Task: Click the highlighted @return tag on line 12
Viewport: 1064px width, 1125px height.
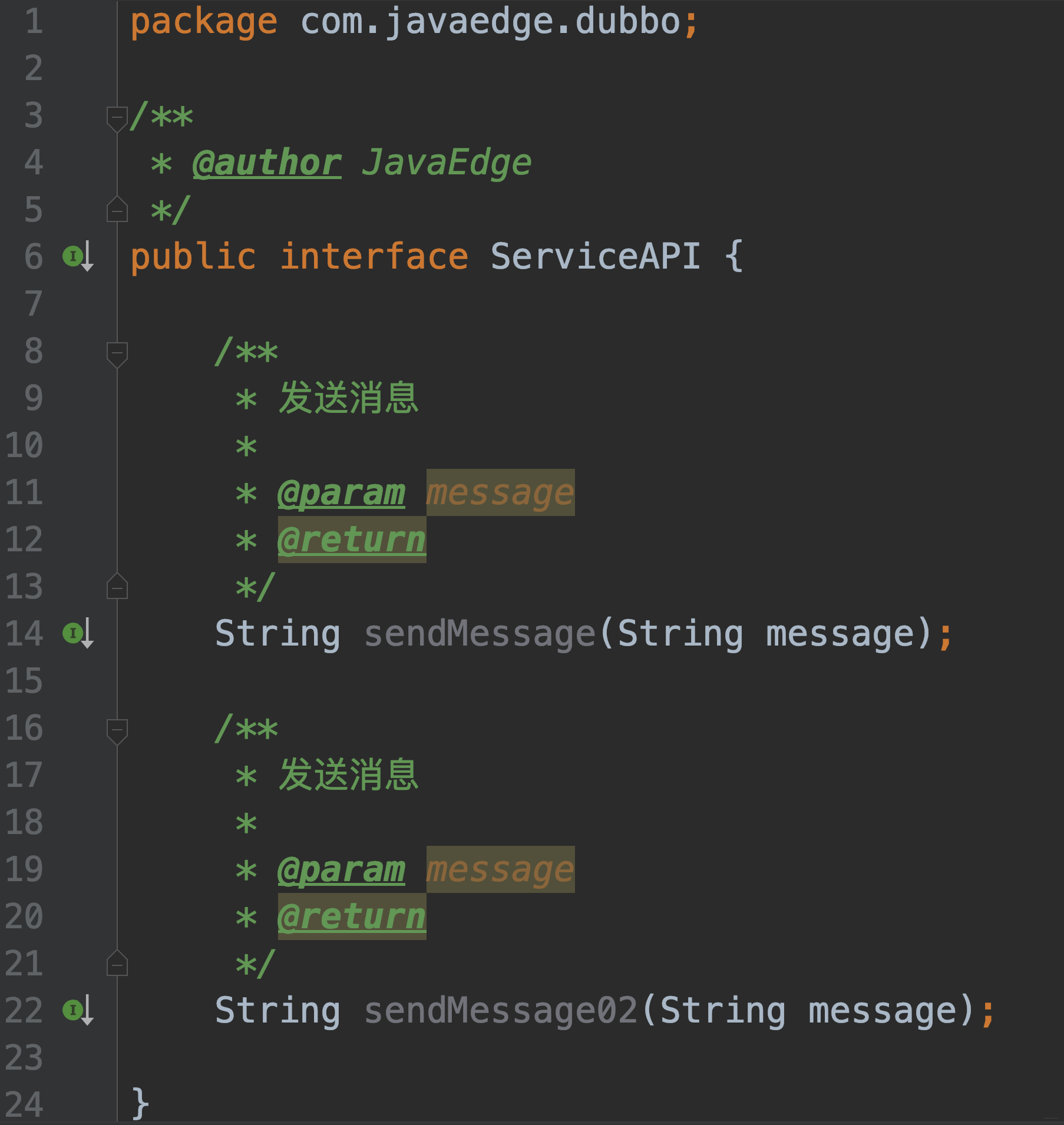Action: coord(352,540)
